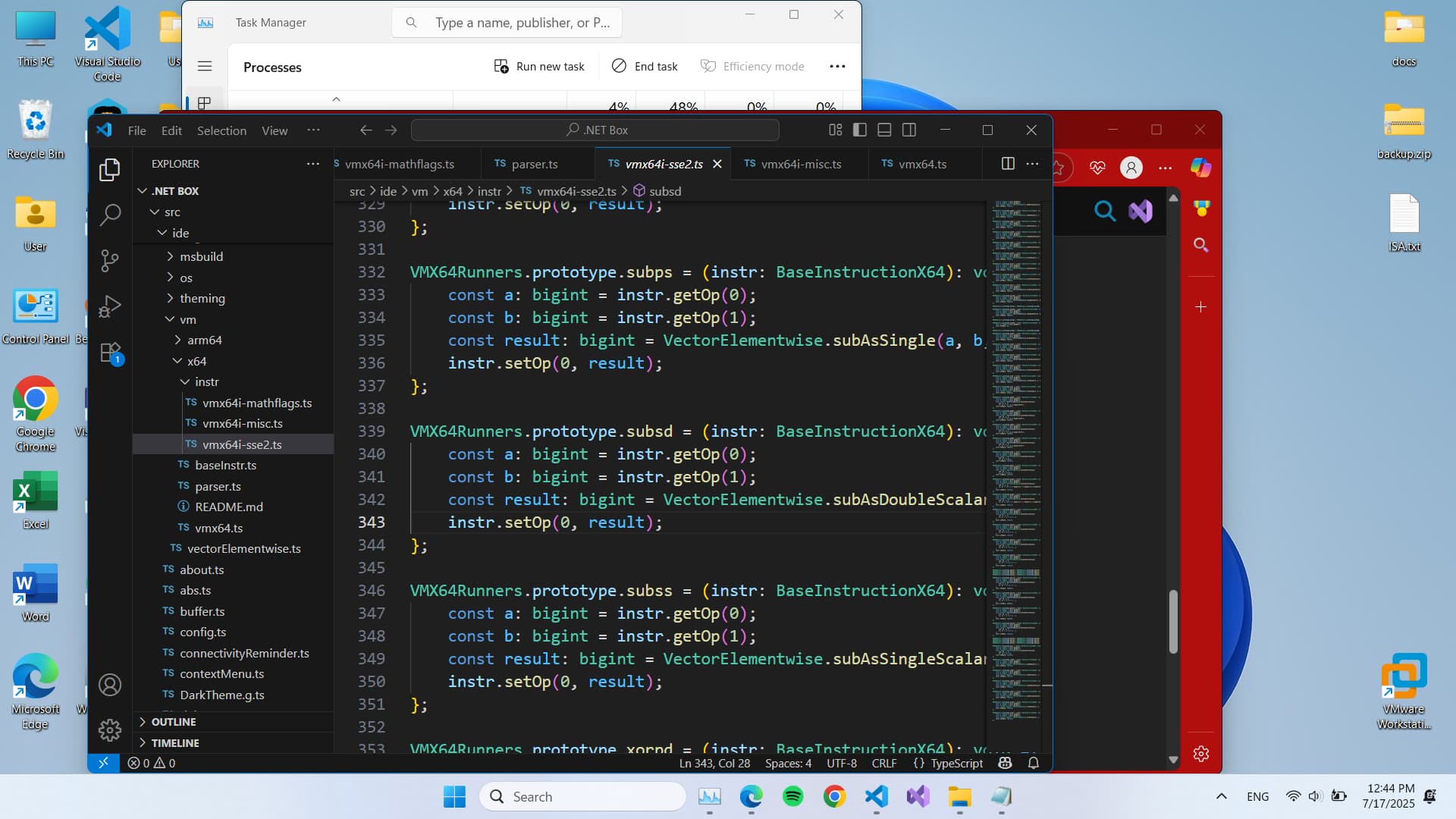Screen dimensions: 1456x819
Task: Open the Windows Start menu
Action: [455, 796]
